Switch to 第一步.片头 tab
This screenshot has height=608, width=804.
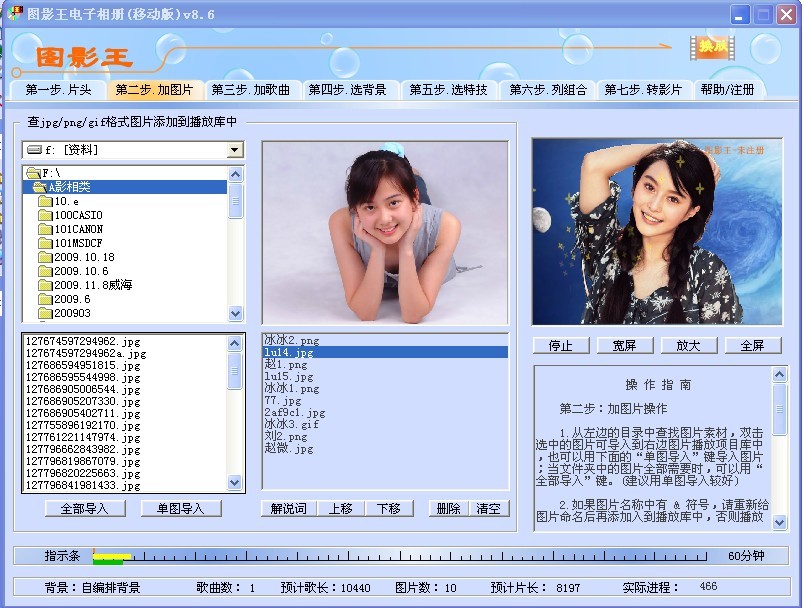pyautogui.click(x=58, y=90)
